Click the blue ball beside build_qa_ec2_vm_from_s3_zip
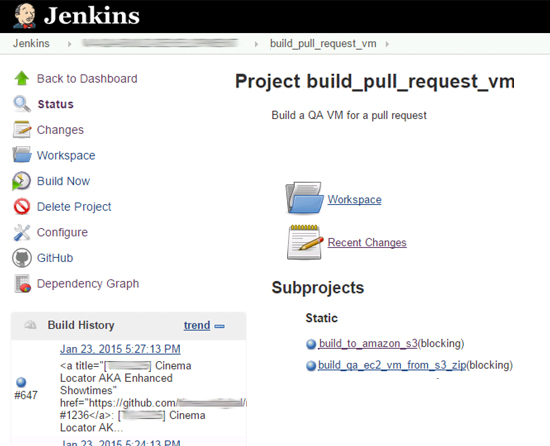 (311, 366)
